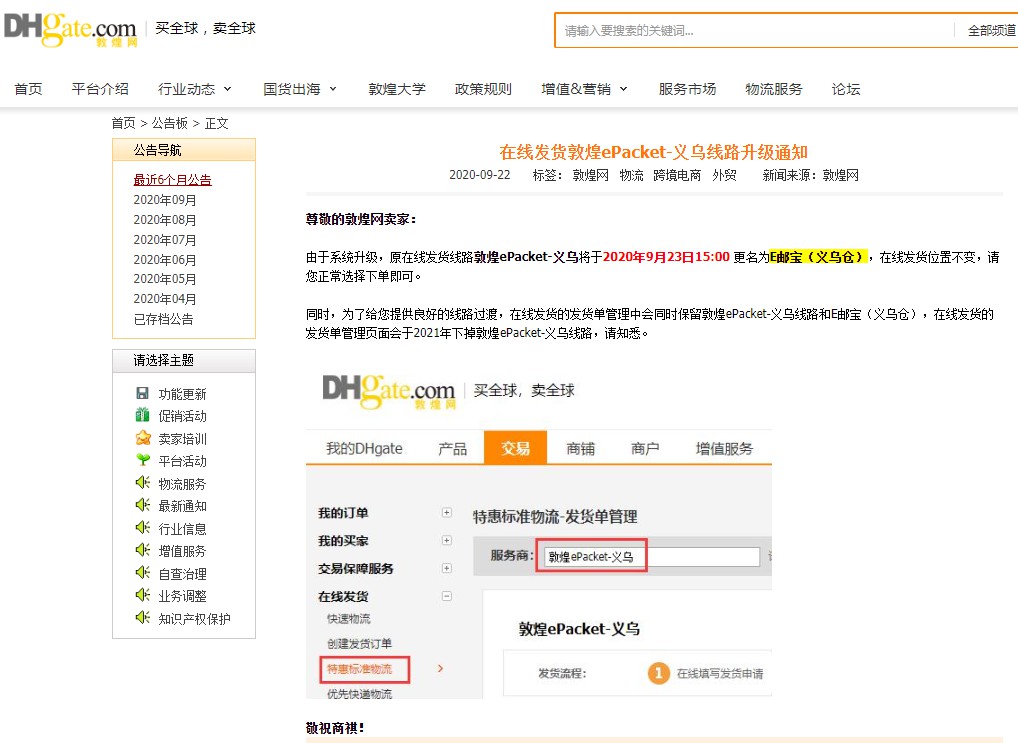Select 自查治理 topic
The width and height of the screenshot is (1018, 743).
pyautogui.click(x=182, y=574)
